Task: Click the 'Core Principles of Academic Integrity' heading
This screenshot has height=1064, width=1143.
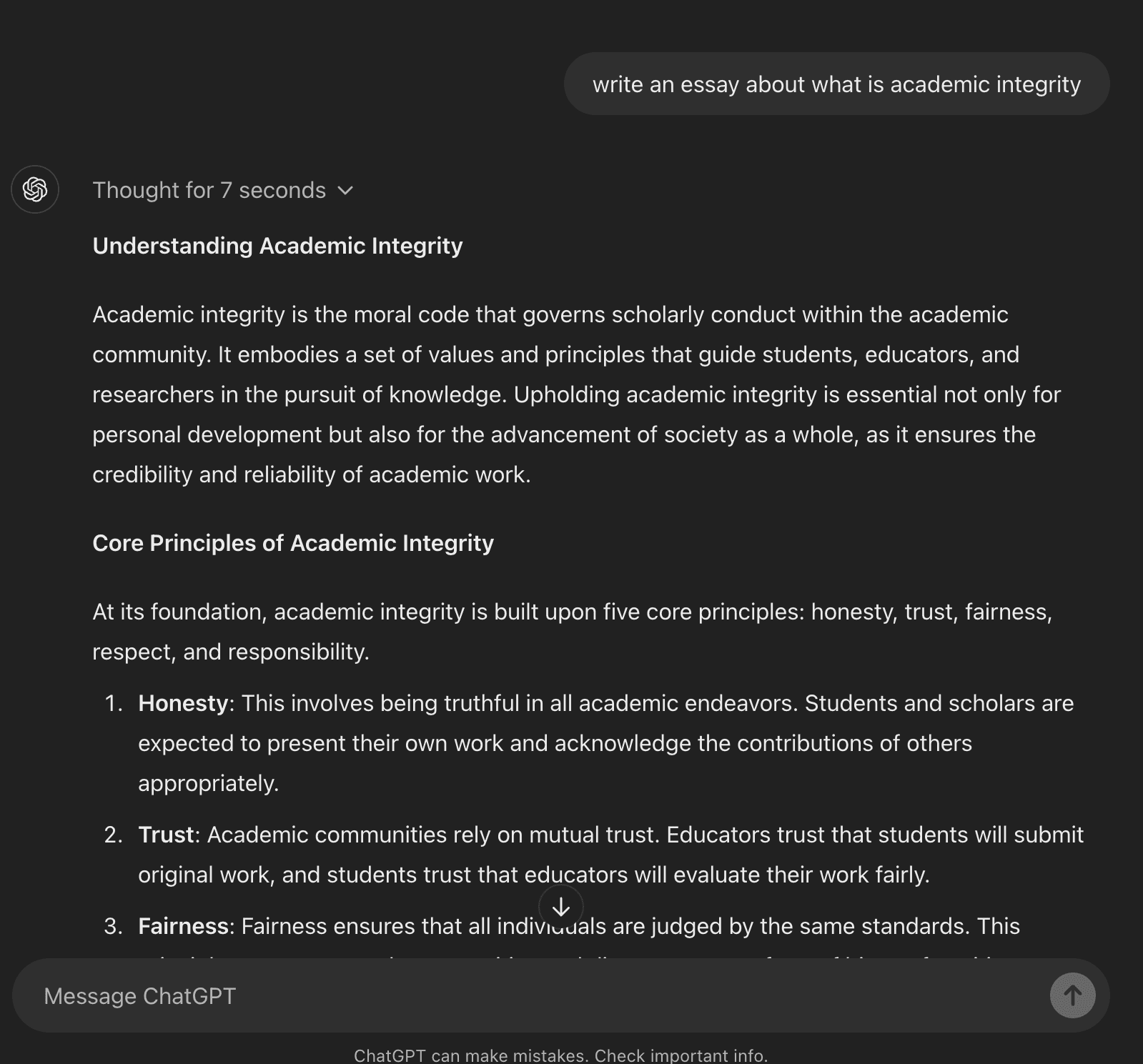Action: [293, 543]
